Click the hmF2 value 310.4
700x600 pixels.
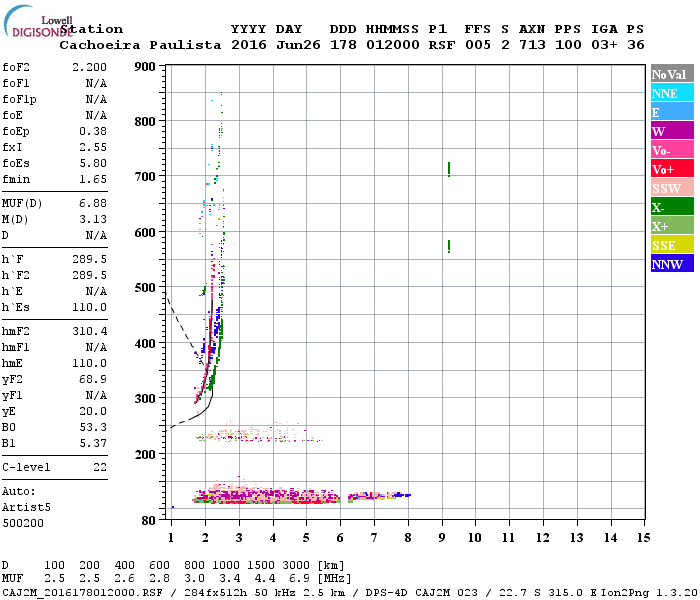click(89, 331)
